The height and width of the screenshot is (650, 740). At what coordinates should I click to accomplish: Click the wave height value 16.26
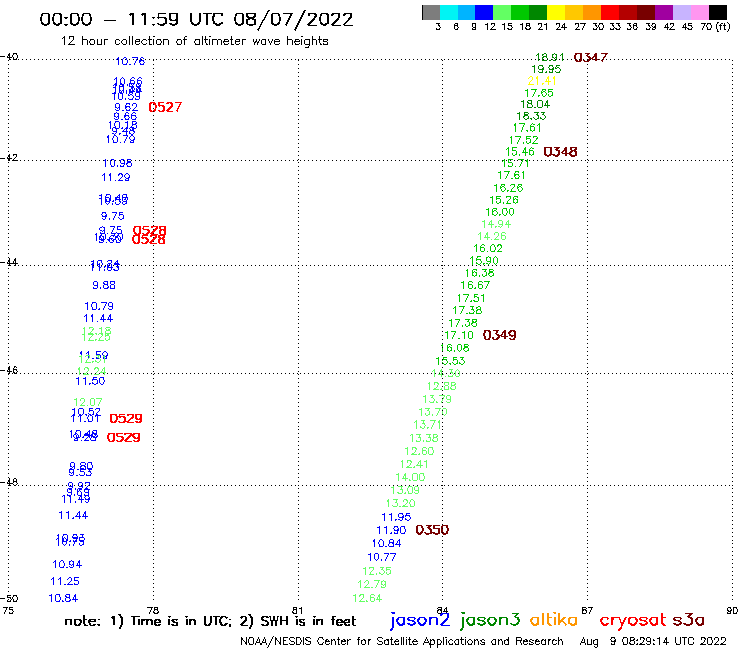pyautogui.click(x=508, y=188)
